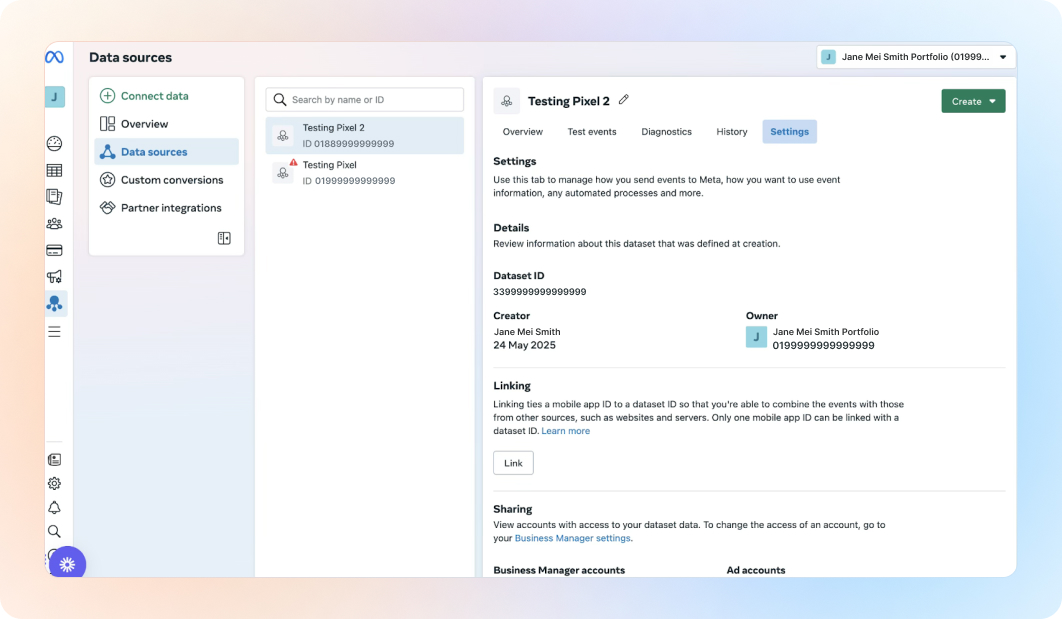The width and height of the screenshot is (1062, 619).
Task: Switch to the Diagnostics tab
Action: (666, 131)
